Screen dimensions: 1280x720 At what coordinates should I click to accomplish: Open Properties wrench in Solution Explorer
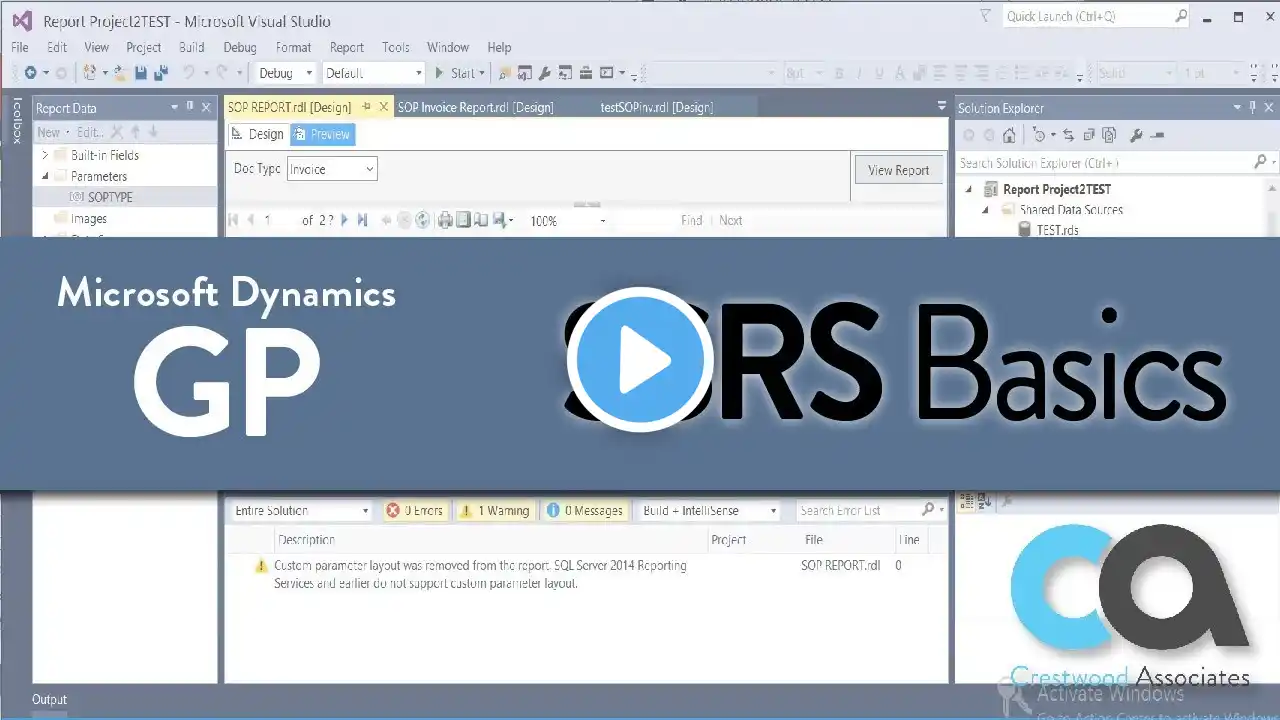pyautogui.click(x=1136, y=135)
